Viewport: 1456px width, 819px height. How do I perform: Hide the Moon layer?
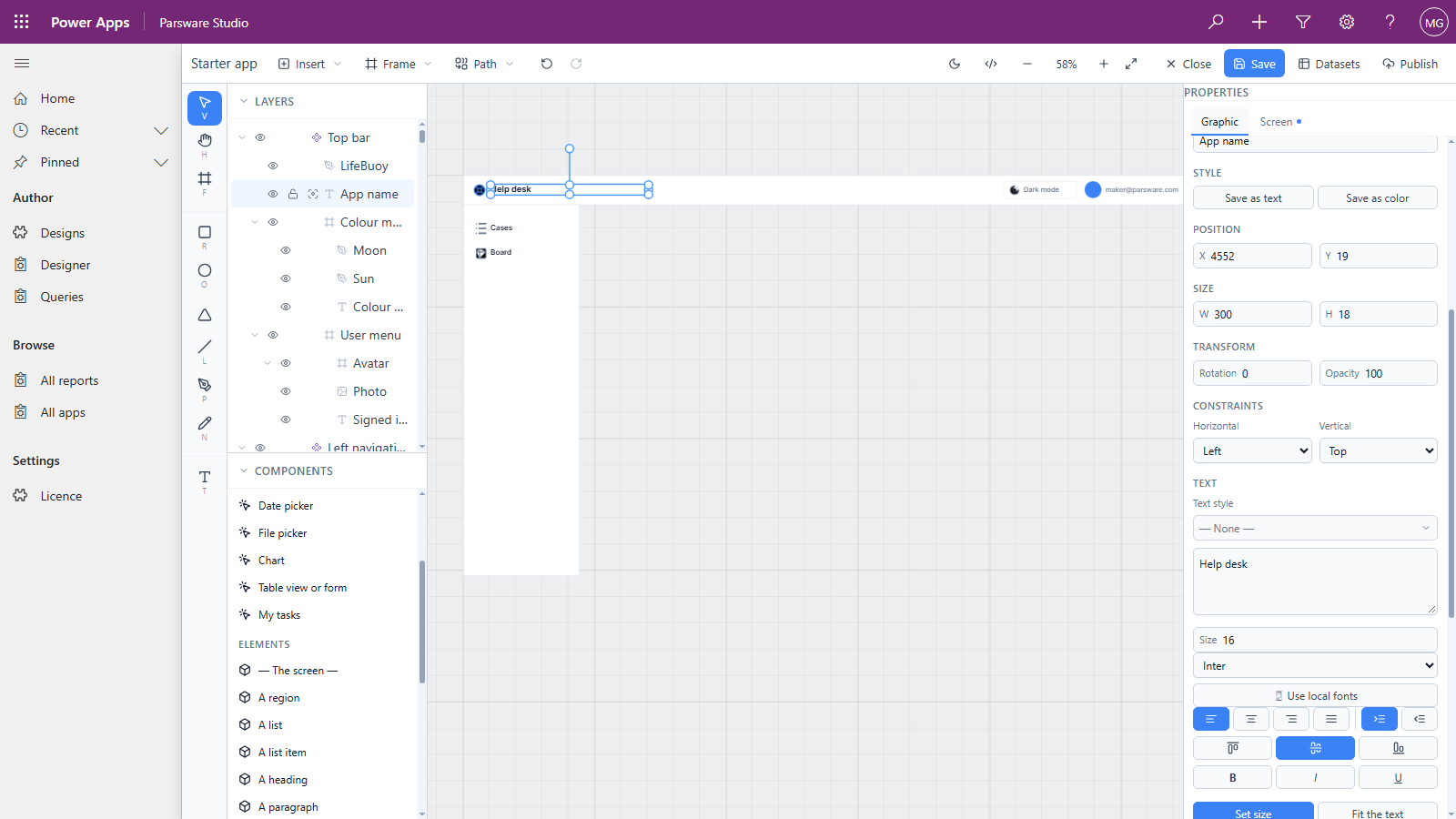tap(286, 250)
